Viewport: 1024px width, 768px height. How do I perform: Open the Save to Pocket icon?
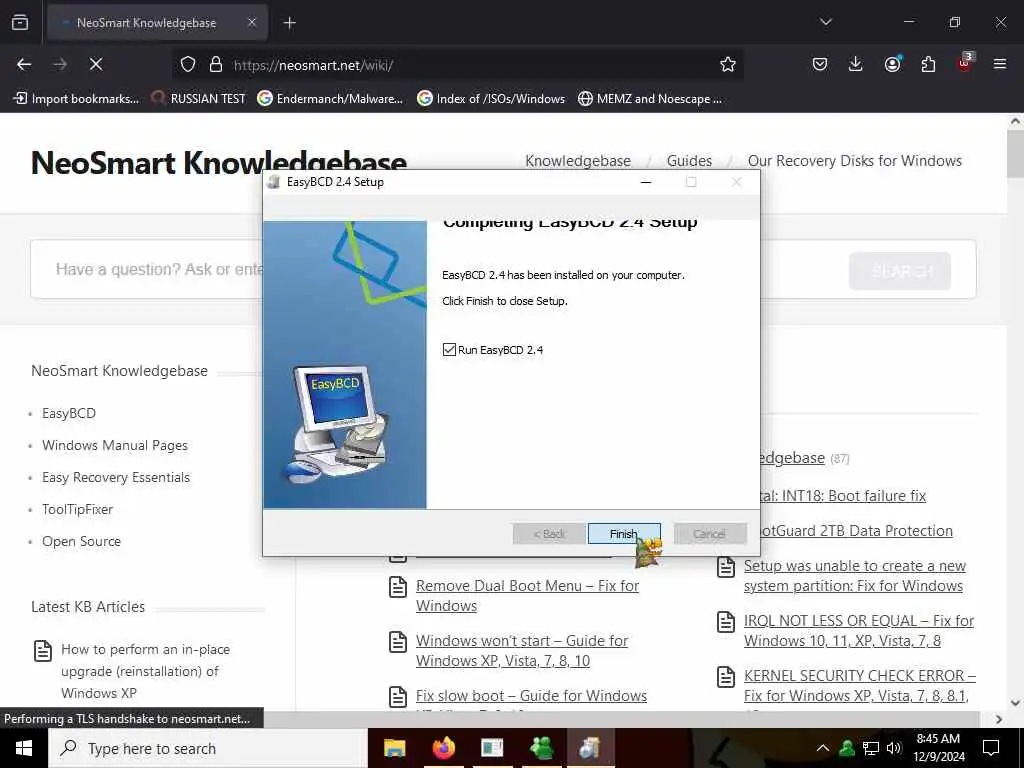click(x=820, y=64)
